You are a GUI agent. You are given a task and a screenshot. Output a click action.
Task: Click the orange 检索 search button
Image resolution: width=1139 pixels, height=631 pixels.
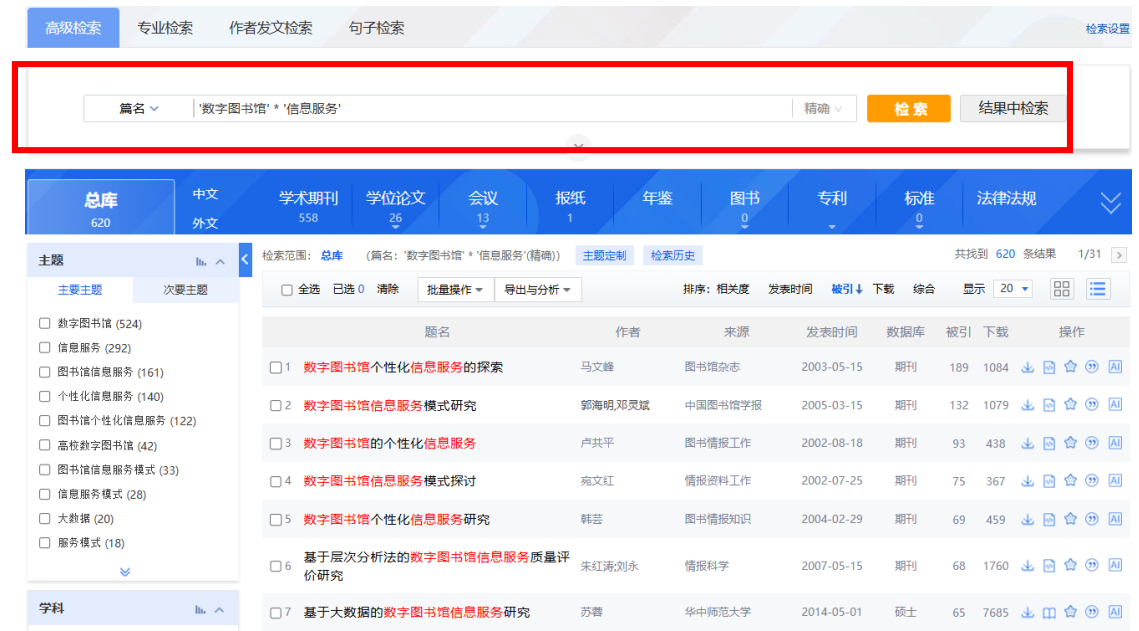point(908,109)
